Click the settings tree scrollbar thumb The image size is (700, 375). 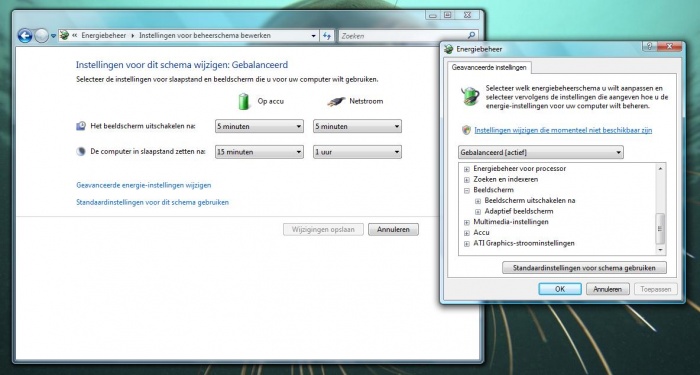coord(660,229)
